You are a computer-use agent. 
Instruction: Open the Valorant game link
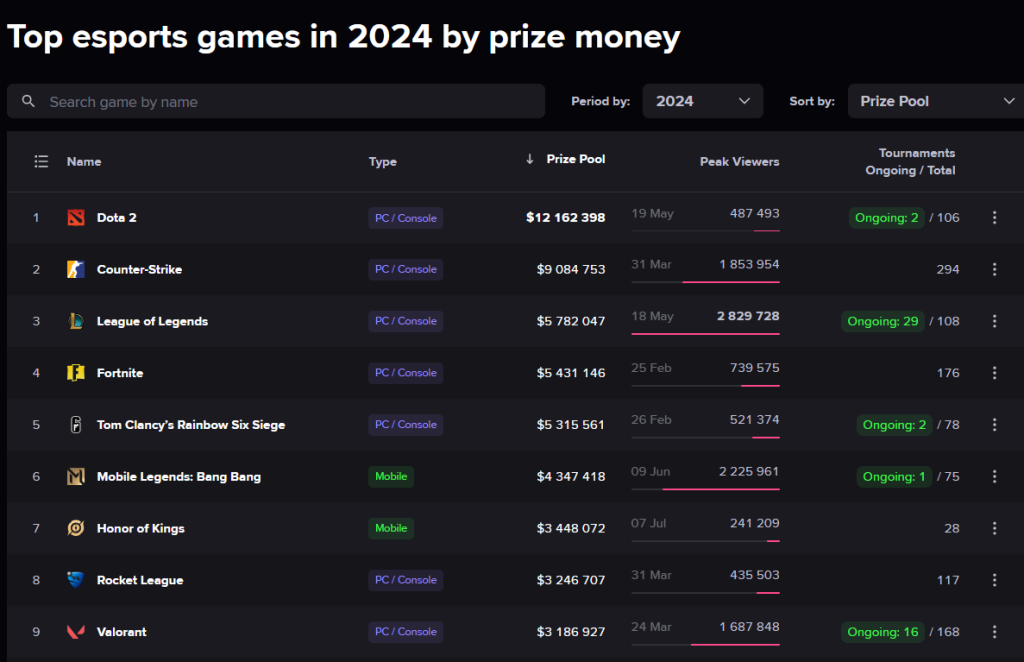(x=122, y=632)
